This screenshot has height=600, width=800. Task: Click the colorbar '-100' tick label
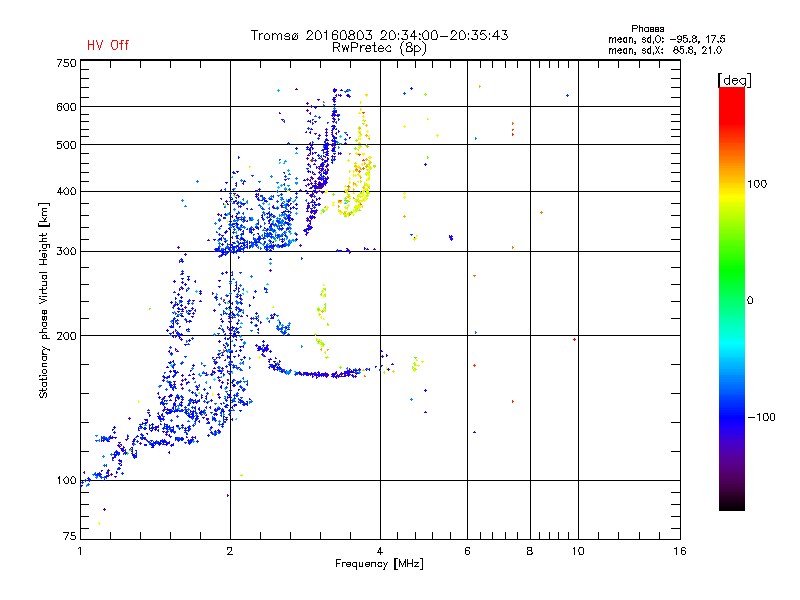(761, 417)
